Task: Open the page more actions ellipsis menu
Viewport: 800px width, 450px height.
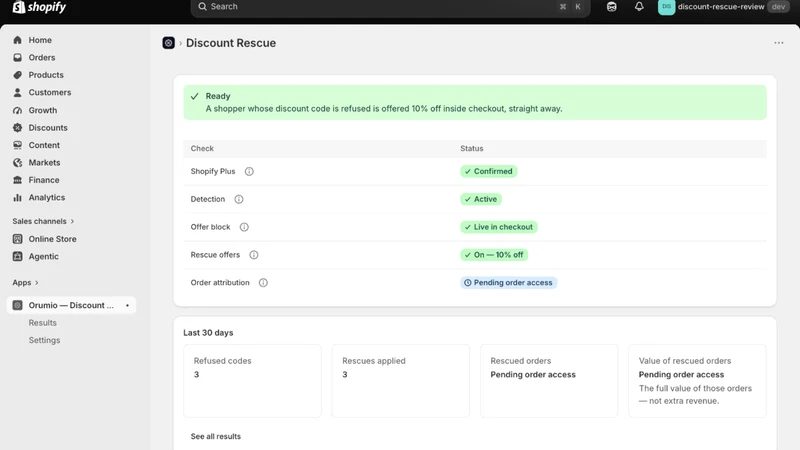Action: click(x=779, y=43)
